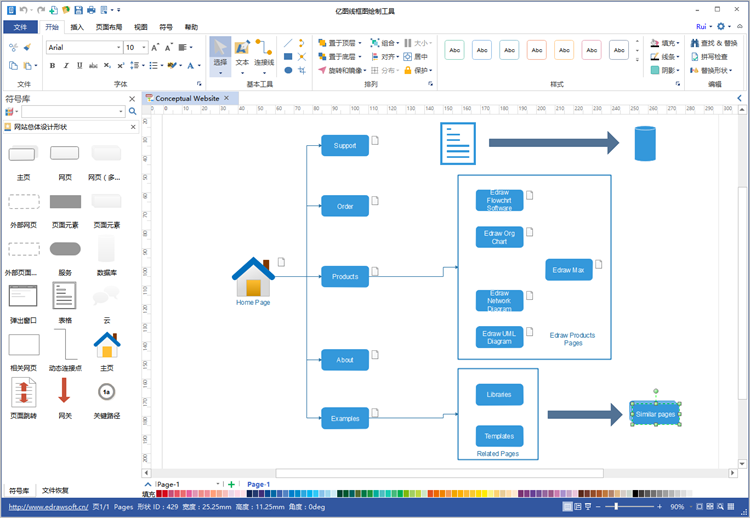Viewport: 750px width, 518px height.
Task: Toggle strikethrough formatting
Action: point(93,66)
